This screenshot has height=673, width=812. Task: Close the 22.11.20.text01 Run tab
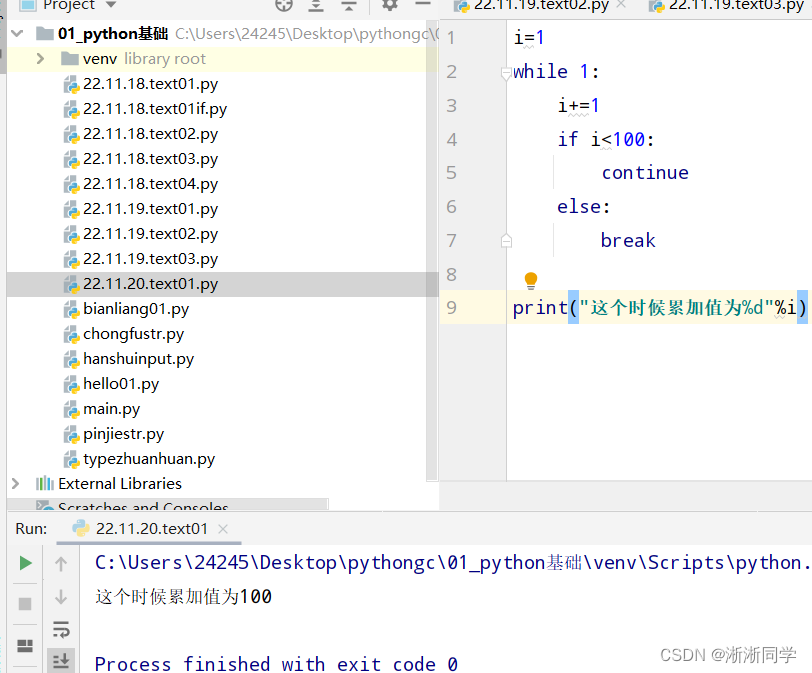pyautogui.click(x=223, y=529)
